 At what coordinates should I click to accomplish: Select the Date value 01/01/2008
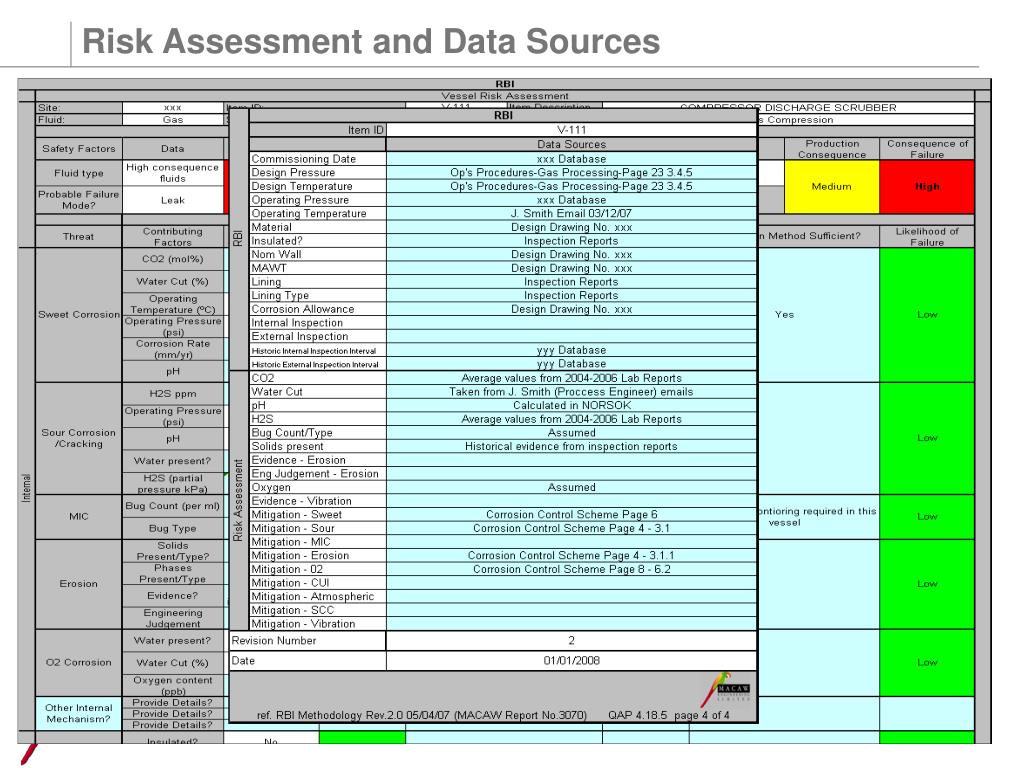click(571, 661)
